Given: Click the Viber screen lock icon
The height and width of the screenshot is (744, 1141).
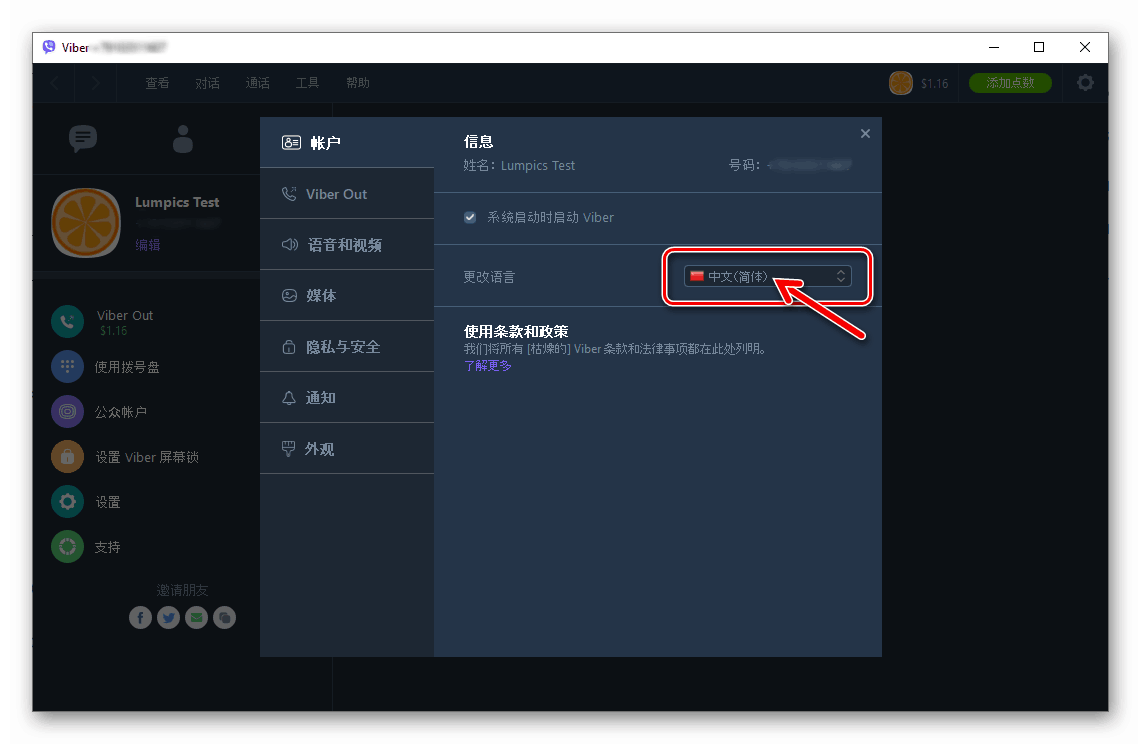Looking at the screenshot, I should (68, 456).
